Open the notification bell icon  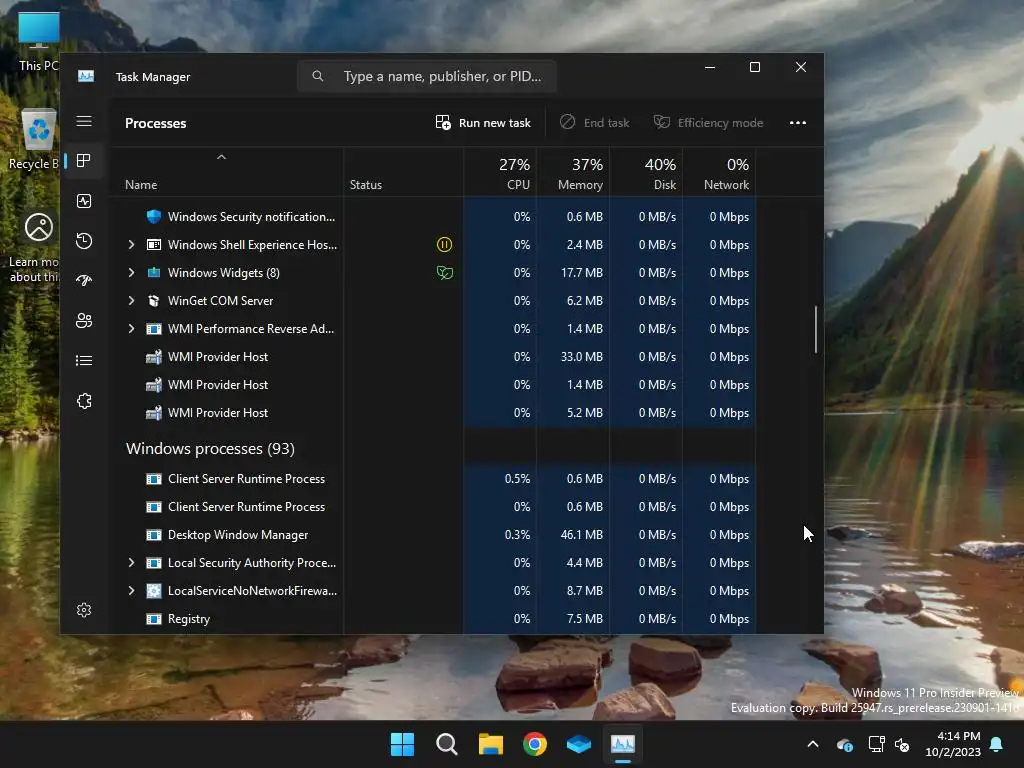[997, 744]
